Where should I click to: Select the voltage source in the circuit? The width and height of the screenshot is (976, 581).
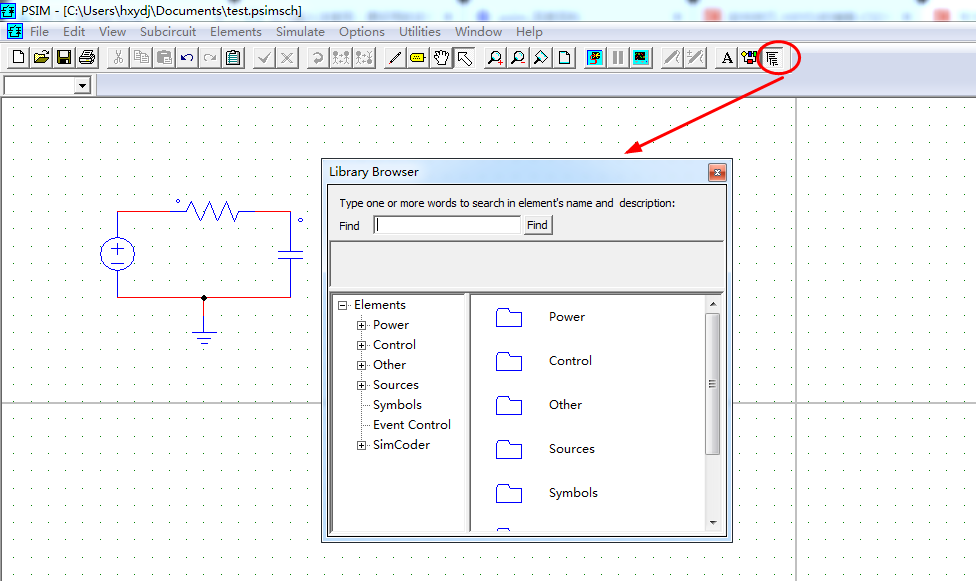[118, 253]
